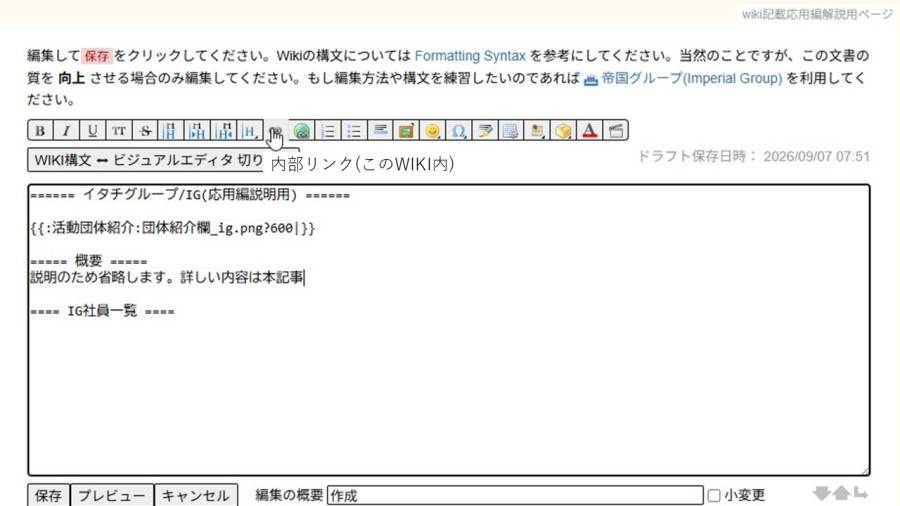Toggle the 小変更 minor edit checkbox
Image resolution: width=900 pixels, height=506 pixels.
[x=714, y=495]
